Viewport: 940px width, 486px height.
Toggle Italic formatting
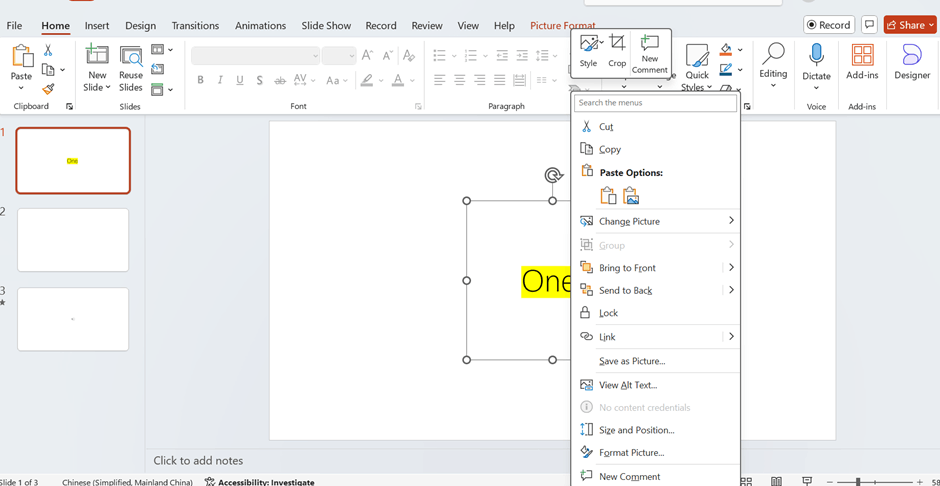tap(220, 80)
